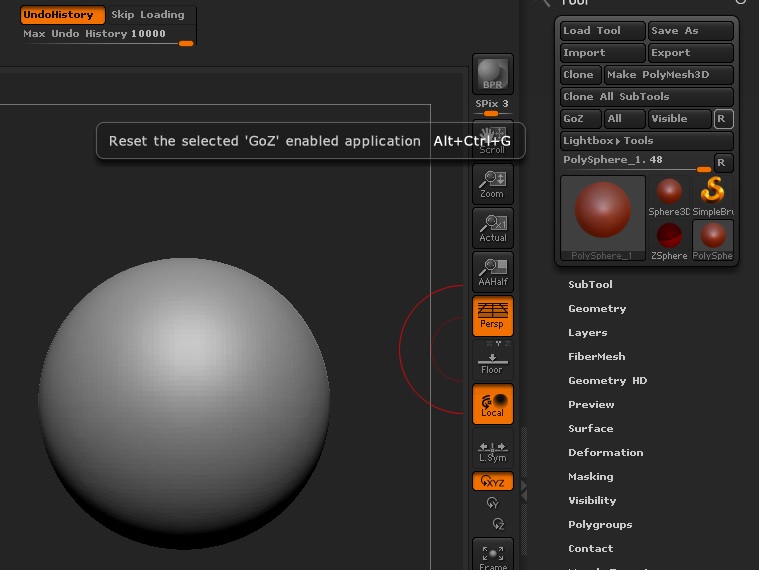
Task: Open the Lightbox Tools menu
Action: coord(608,141)
